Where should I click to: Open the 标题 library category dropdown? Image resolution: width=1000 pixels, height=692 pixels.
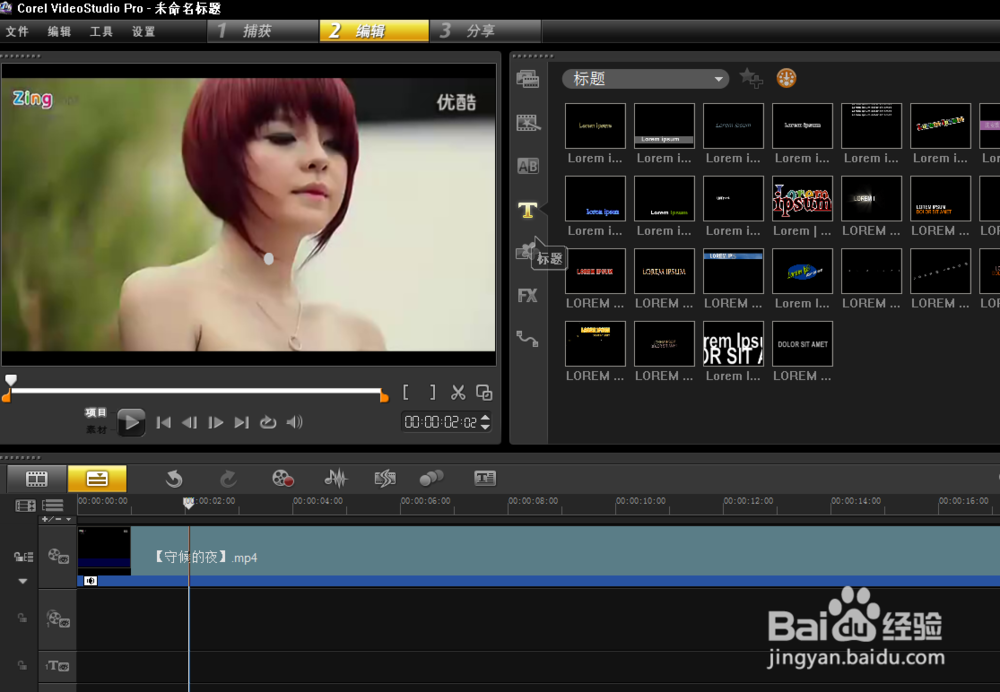click(645, 79)
